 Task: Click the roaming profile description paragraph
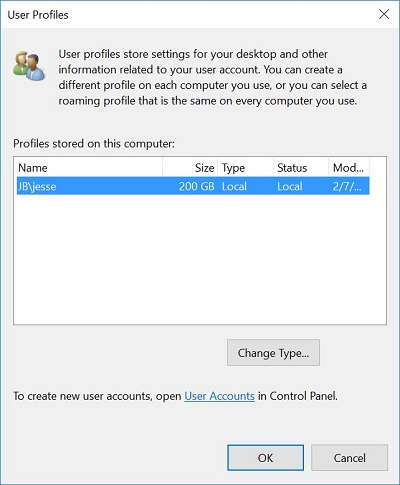coord(212,77)
